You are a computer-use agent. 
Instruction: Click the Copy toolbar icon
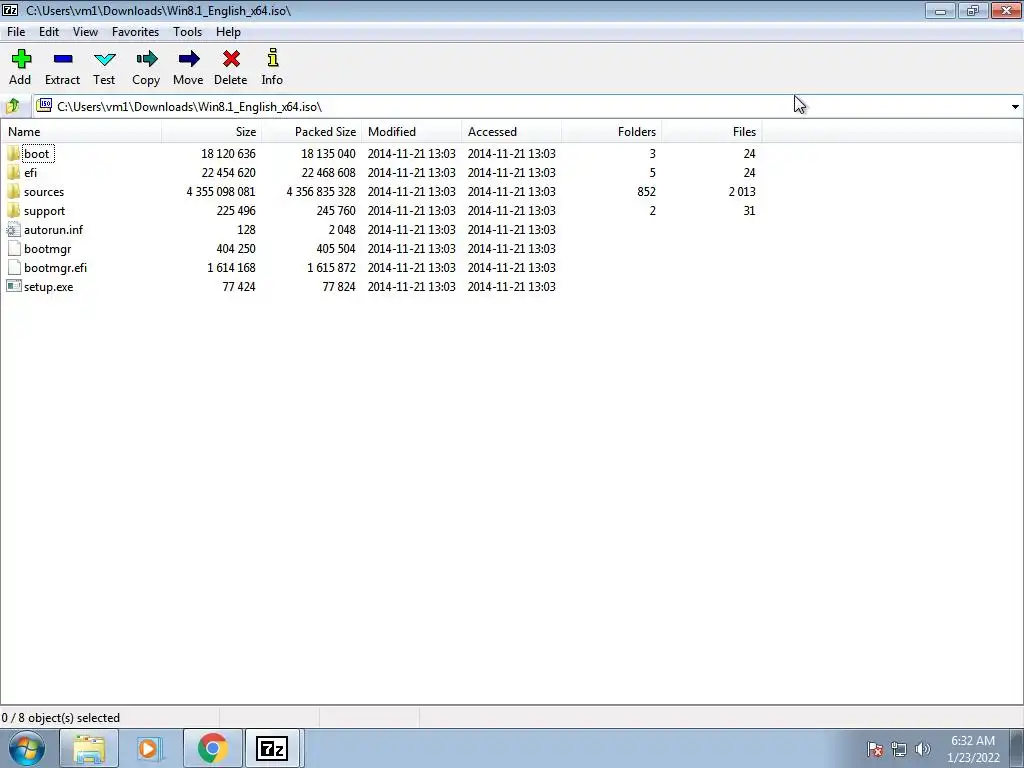point(146,59)
